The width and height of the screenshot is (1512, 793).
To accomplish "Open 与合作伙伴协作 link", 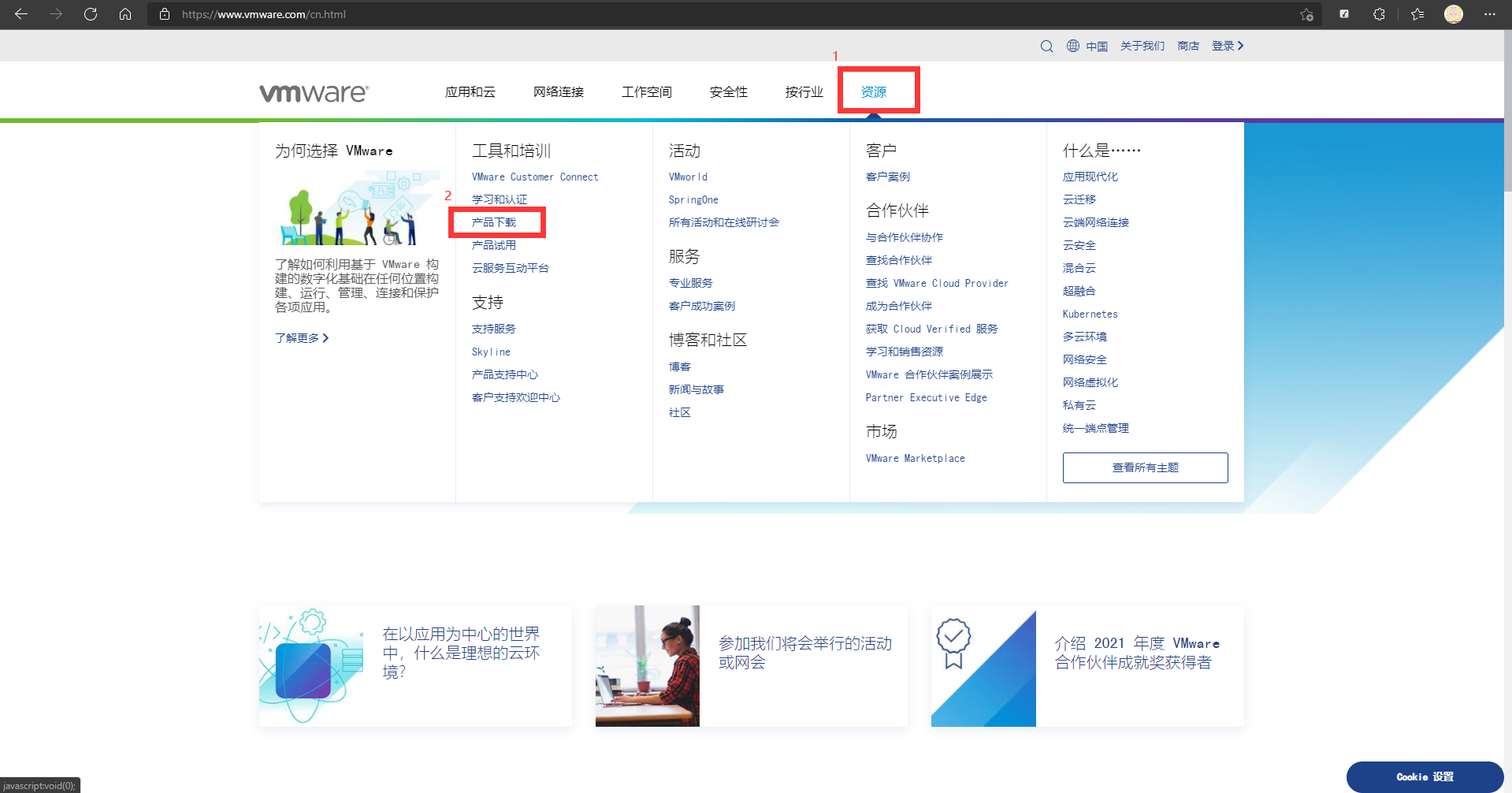I will click(x=905, y=238).
